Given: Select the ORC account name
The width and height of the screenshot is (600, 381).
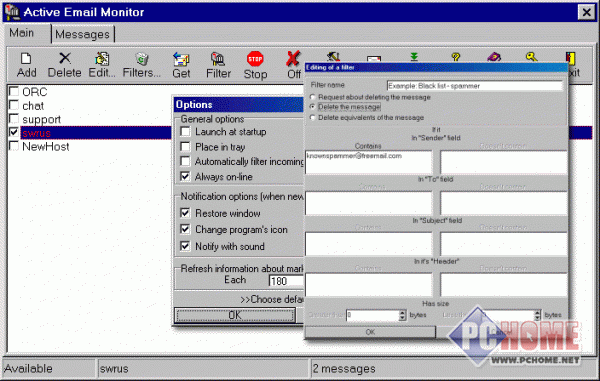Looking at the screenshot, I should 34,92.
